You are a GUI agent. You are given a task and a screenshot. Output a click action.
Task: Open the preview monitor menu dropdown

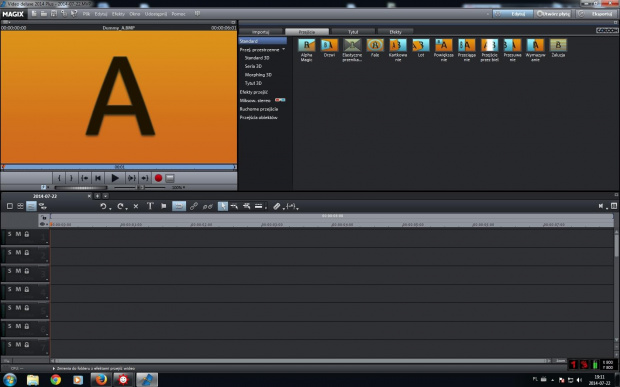(x=6, y=22)
